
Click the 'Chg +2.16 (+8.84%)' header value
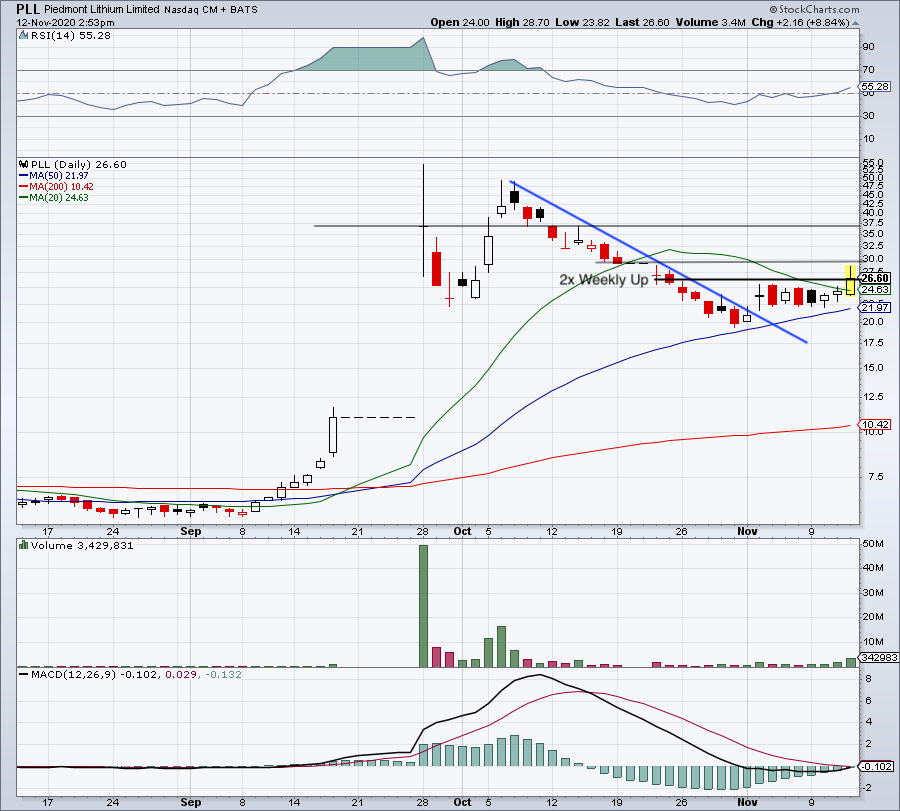click(x=800, y=22)
